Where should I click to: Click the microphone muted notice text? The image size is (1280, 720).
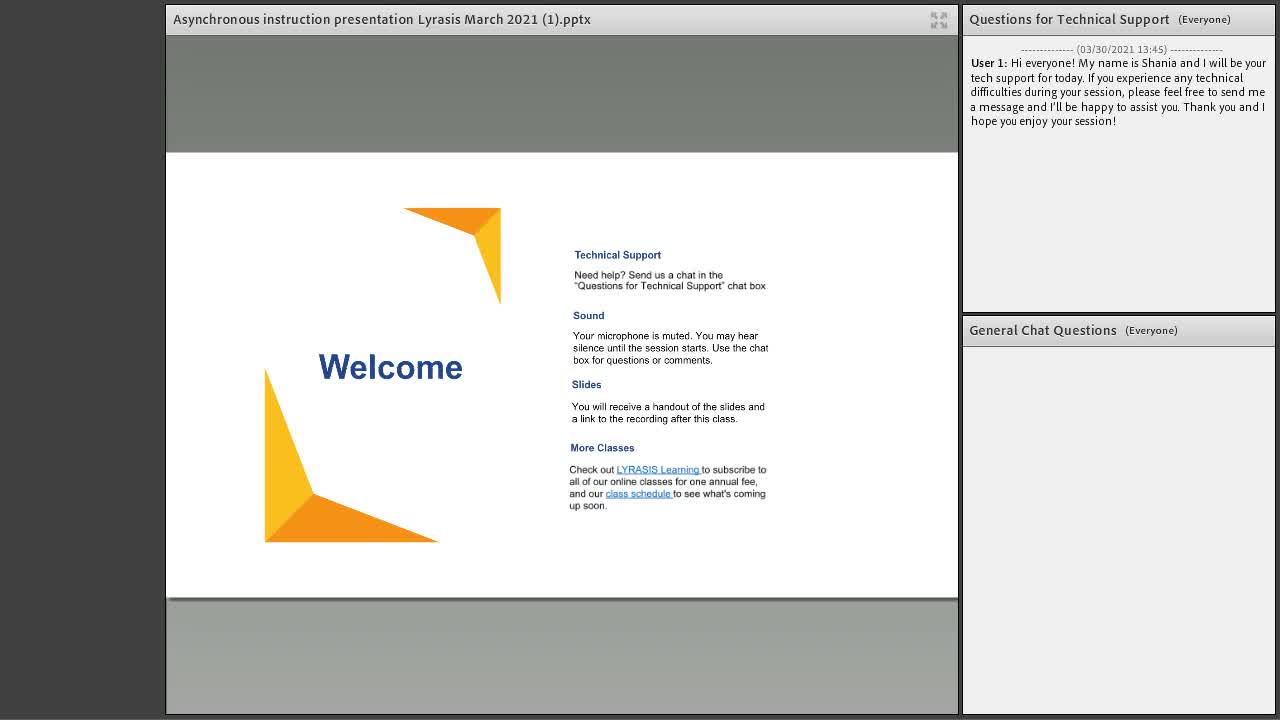point(670,348)
